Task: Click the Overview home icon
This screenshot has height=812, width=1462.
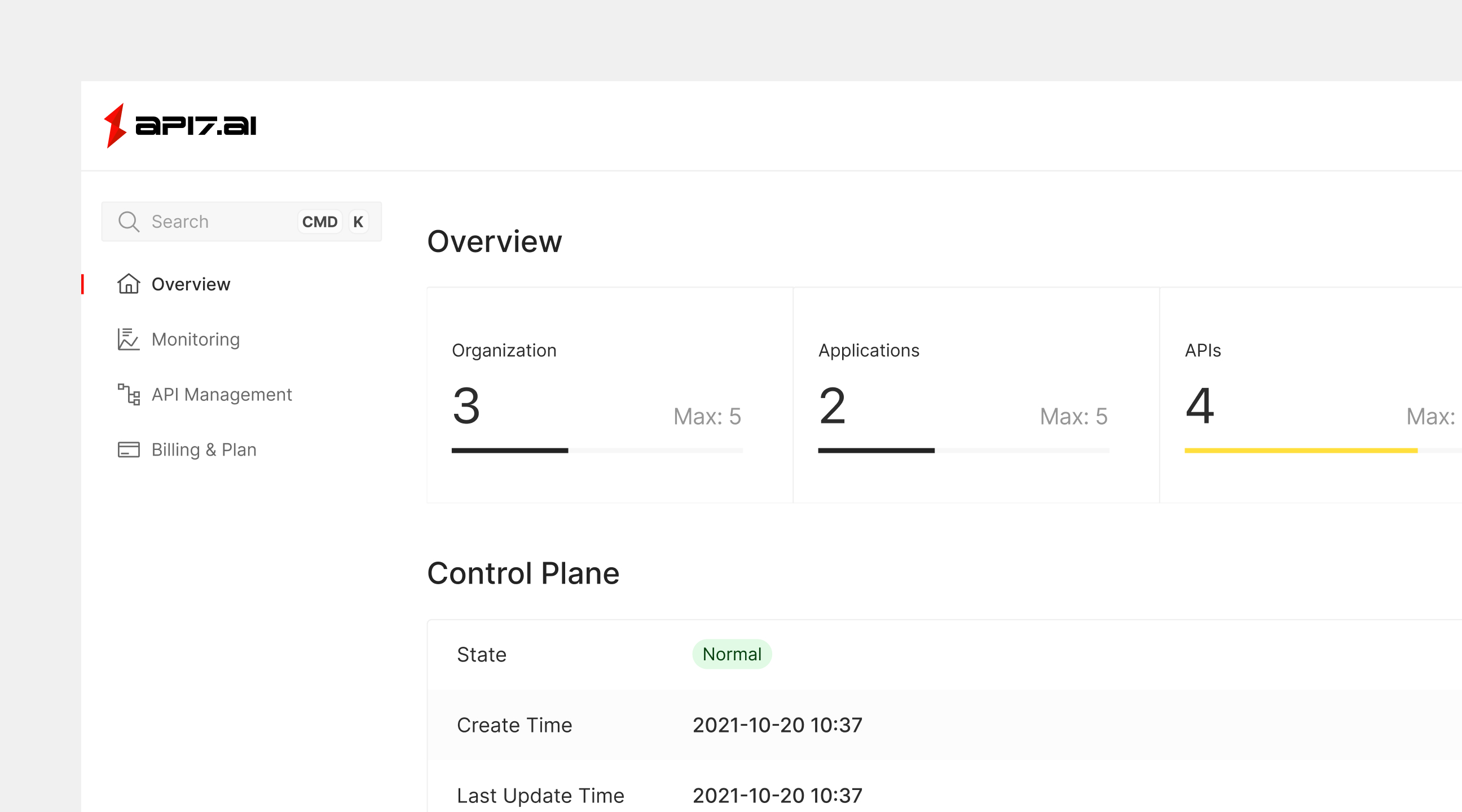Action: [129, 284]
